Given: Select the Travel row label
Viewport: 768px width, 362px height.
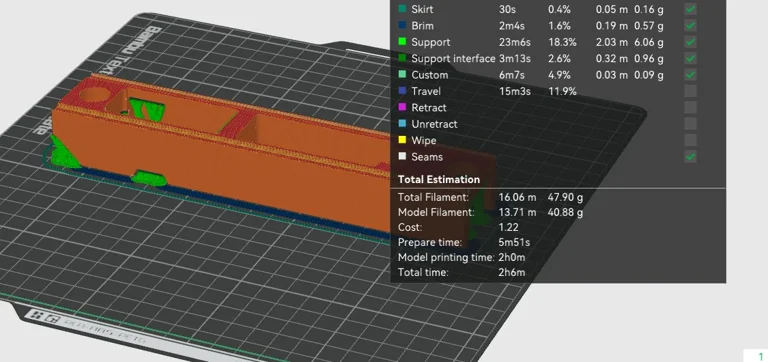Looking at the screenshot, I should 426,91.
